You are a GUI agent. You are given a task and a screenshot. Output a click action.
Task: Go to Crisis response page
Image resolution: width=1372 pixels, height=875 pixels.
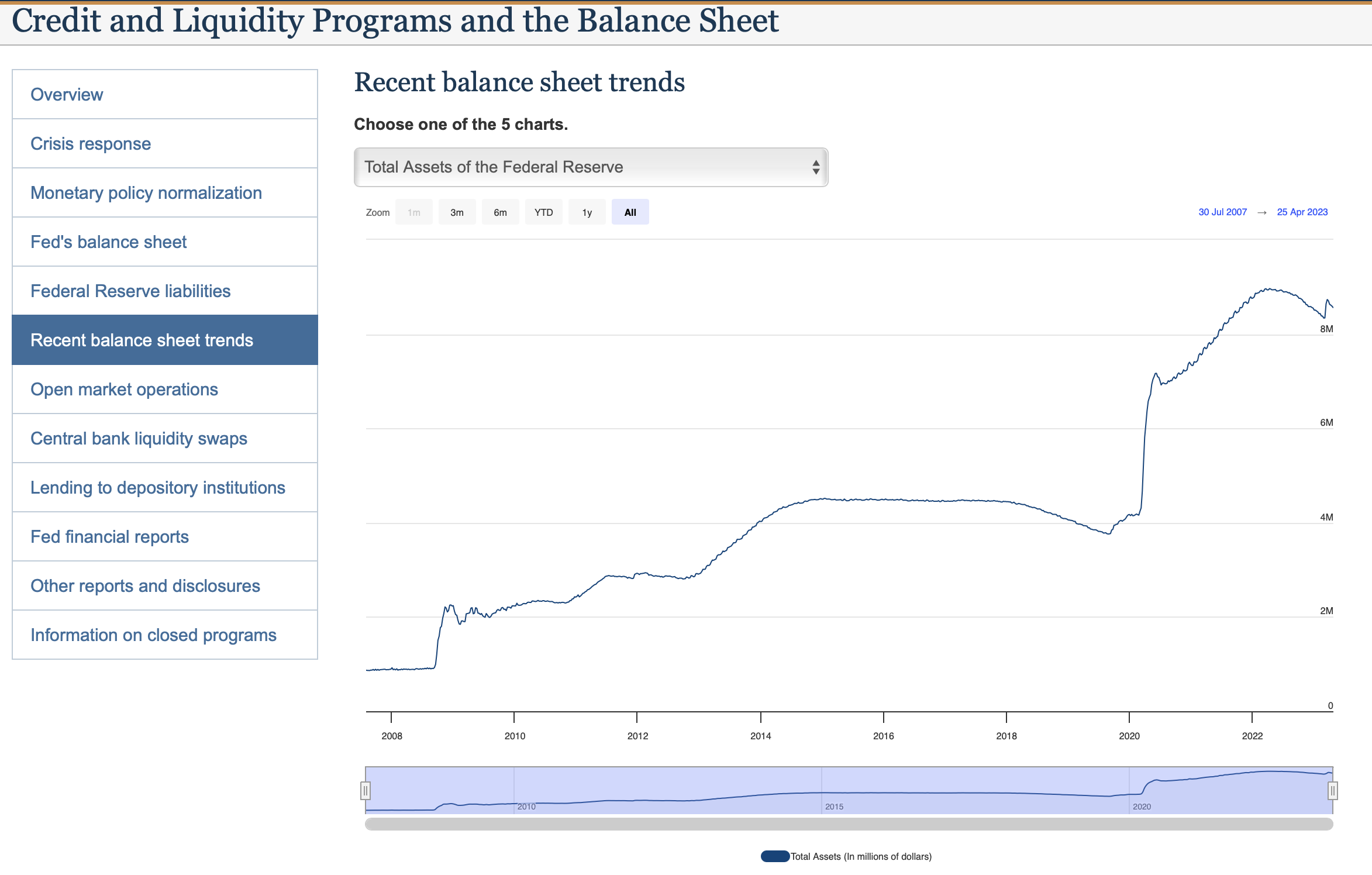(x=91, y=143)
